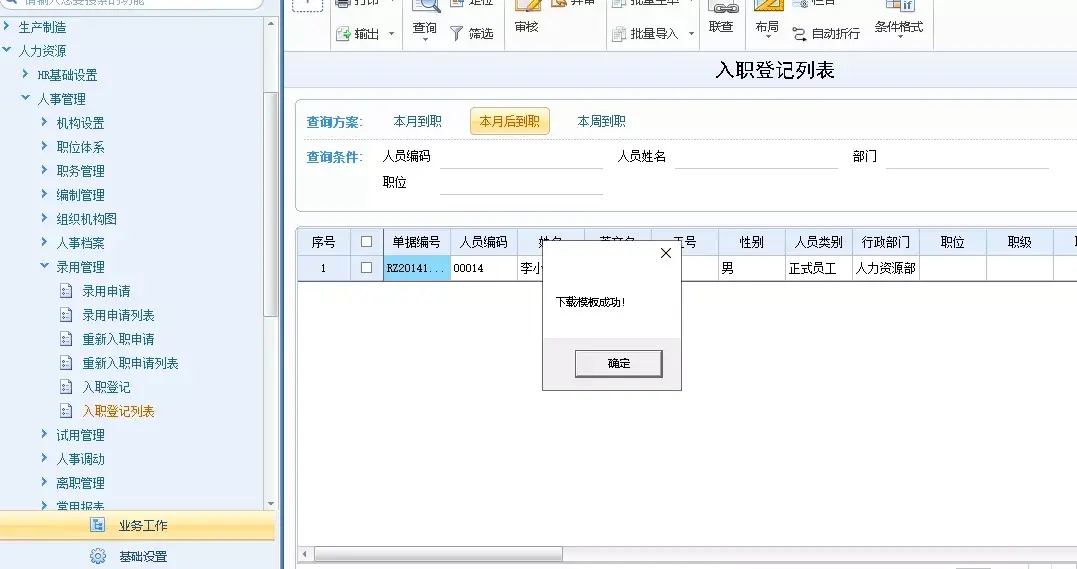Select the 本月到职 query scheme
Viewport: 1077px width, 569px height.
(x=418, y=122)
